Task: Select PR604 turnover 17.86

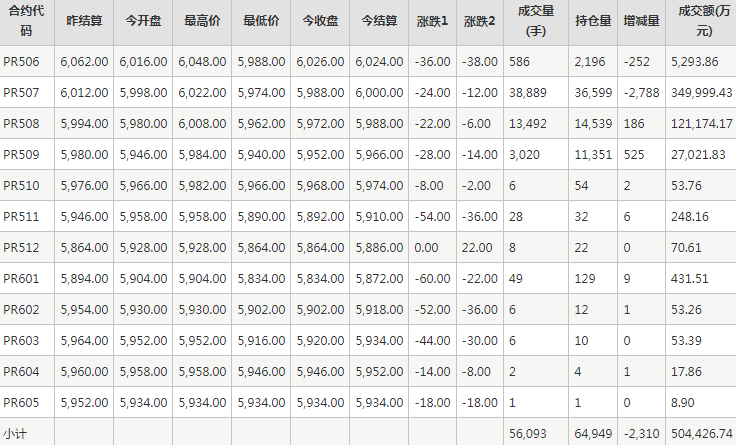Action: pyautogui.click(x=686, y=371)
